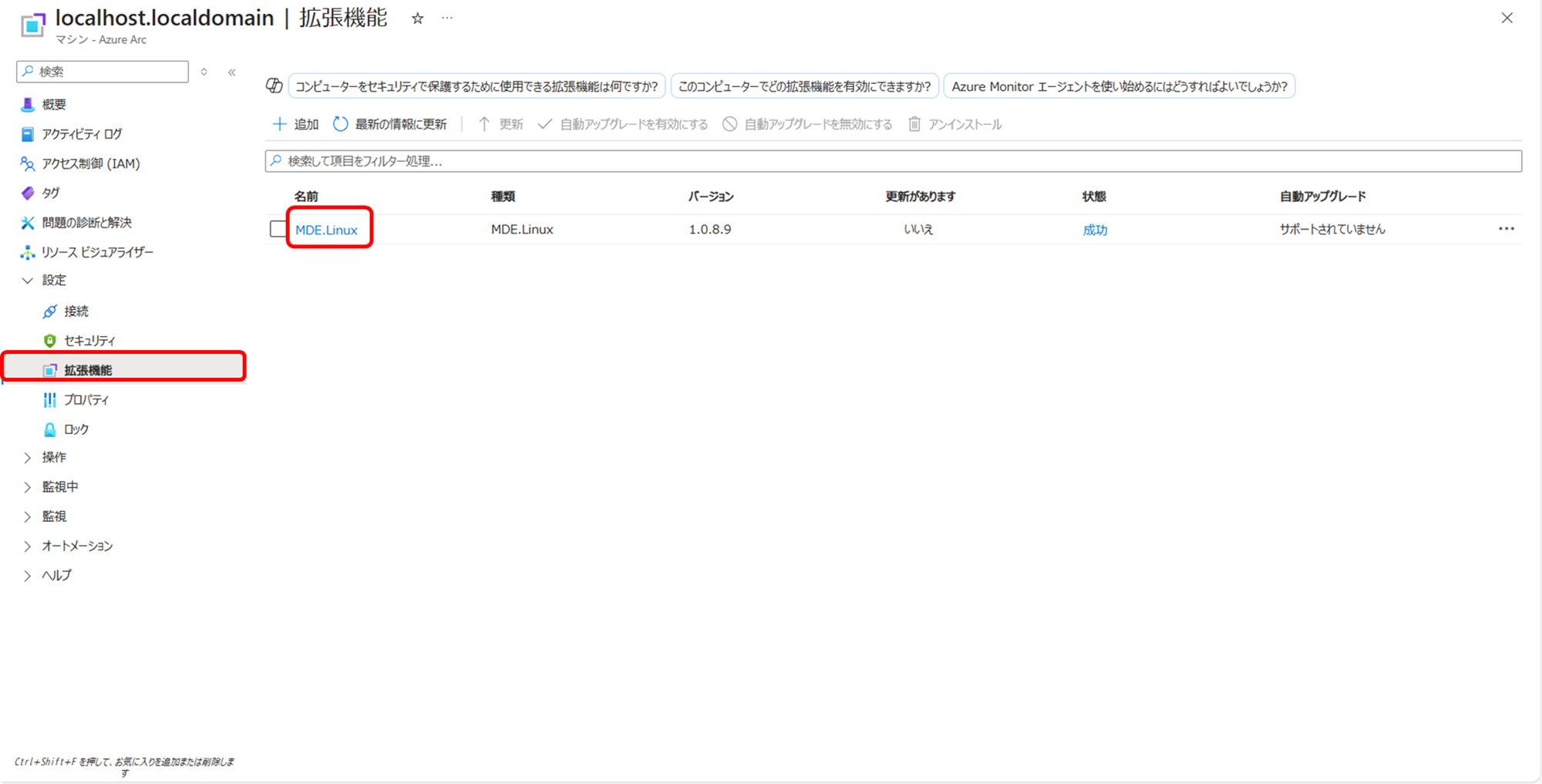Click the 更新 up-arrow button

500,124
